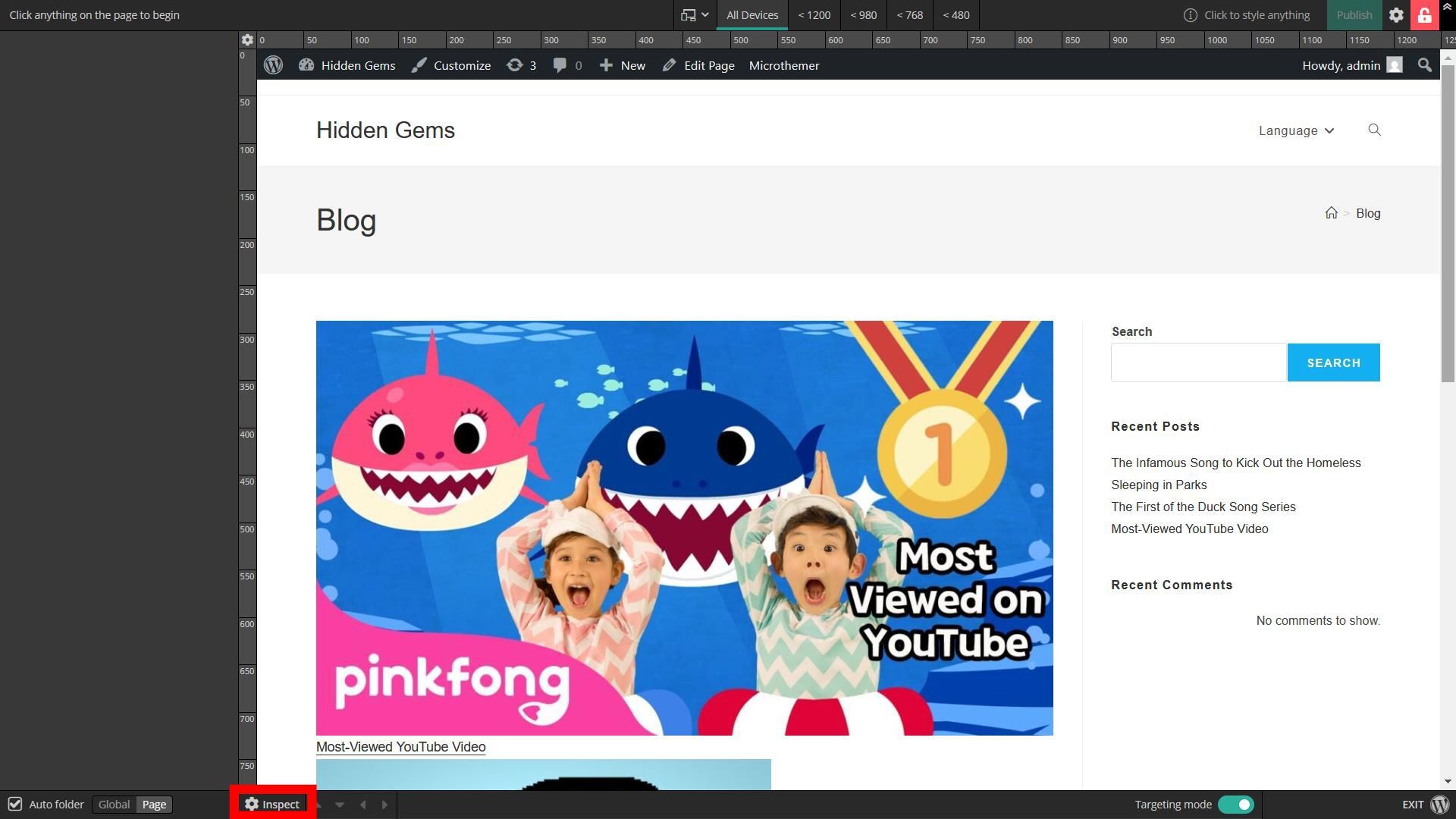Select the All Devices tab
1456x819 pixels.
click(x=752, y=15)
